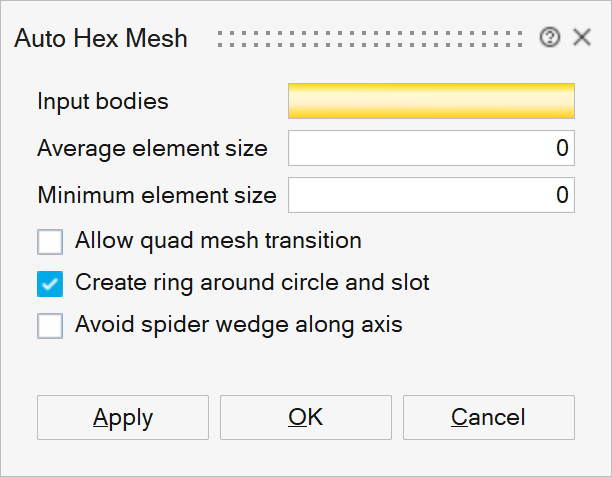Click the Minimum element size input box

[431, 194]
